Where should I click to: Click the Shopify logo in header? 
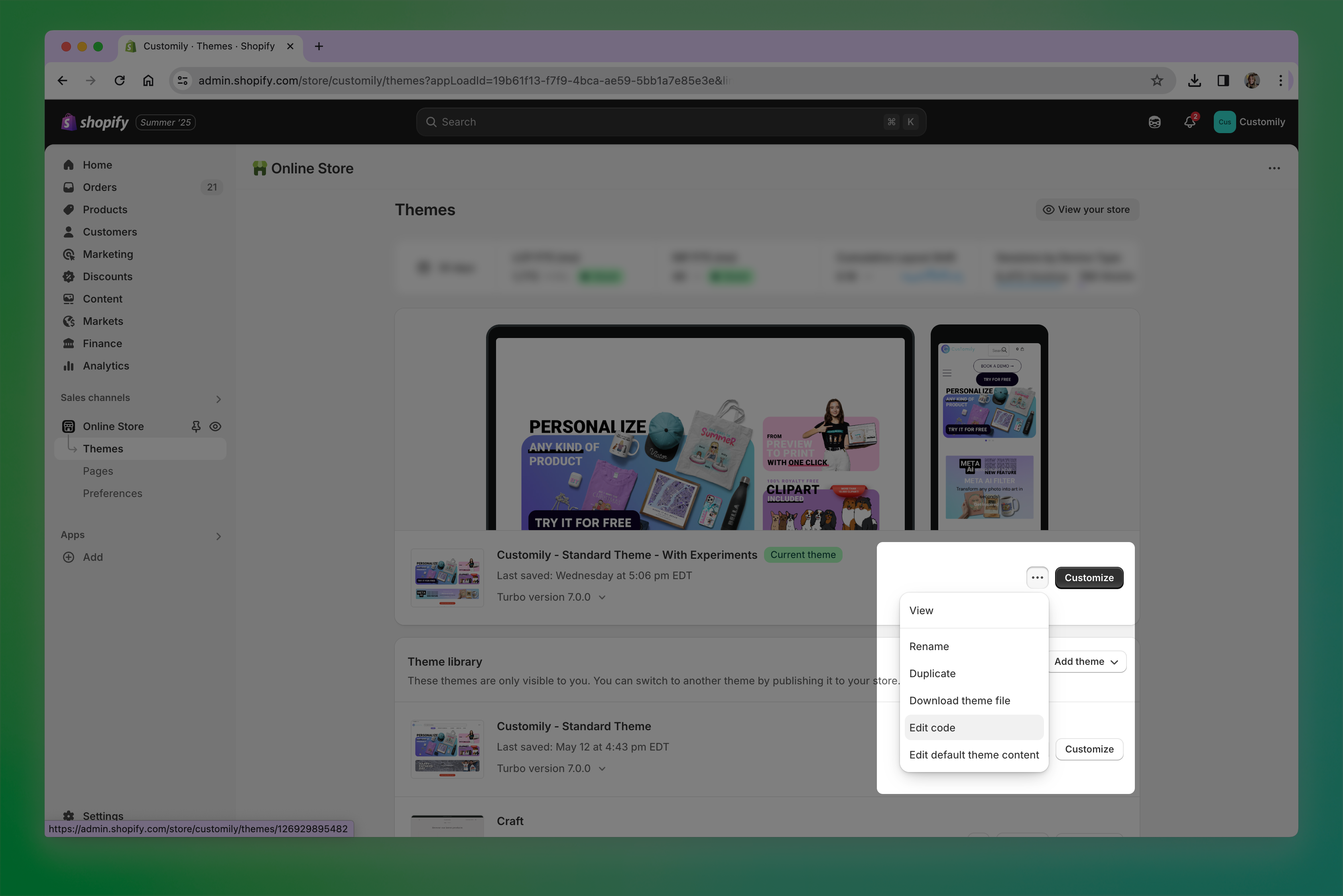pyautogui.click(x=95, y=122)
